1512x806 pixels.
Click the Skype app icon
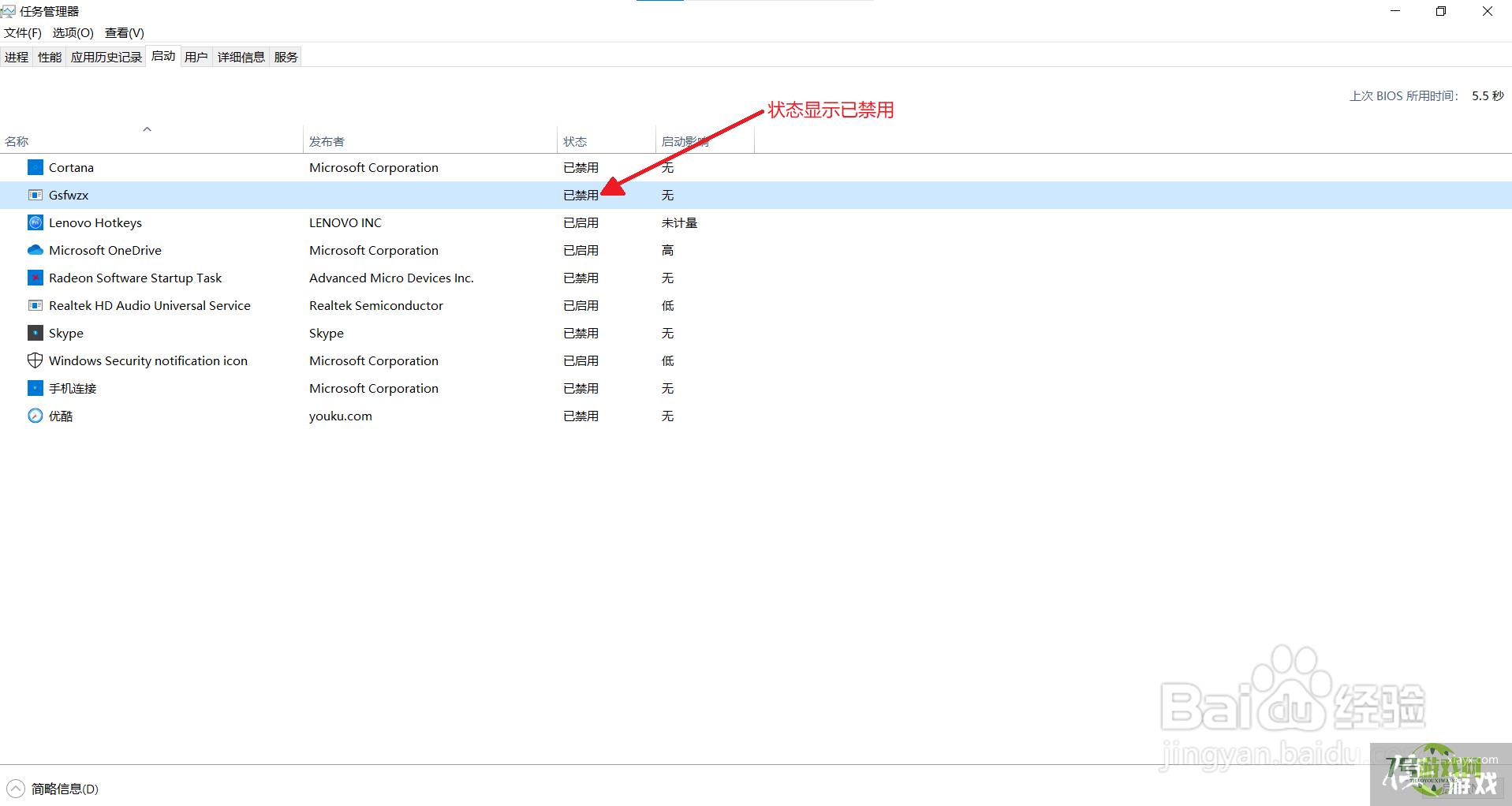point(35,333)
